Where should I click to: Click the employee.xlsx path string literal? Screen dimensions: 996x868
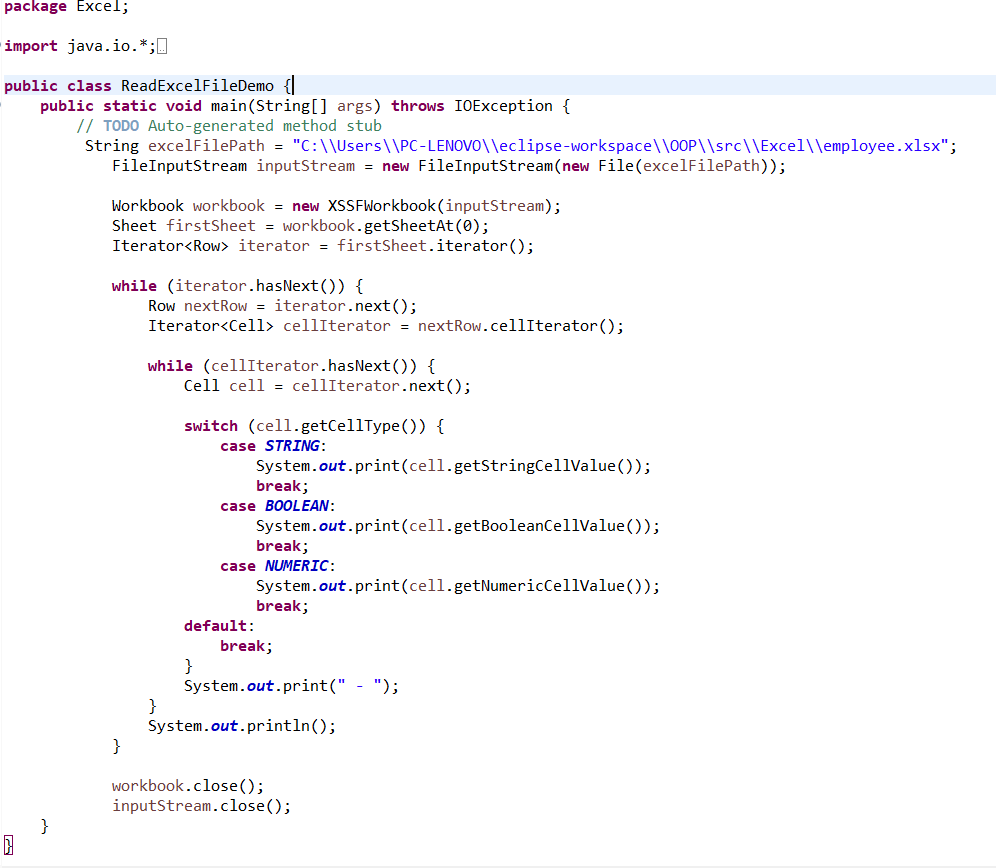coord(621,146)
